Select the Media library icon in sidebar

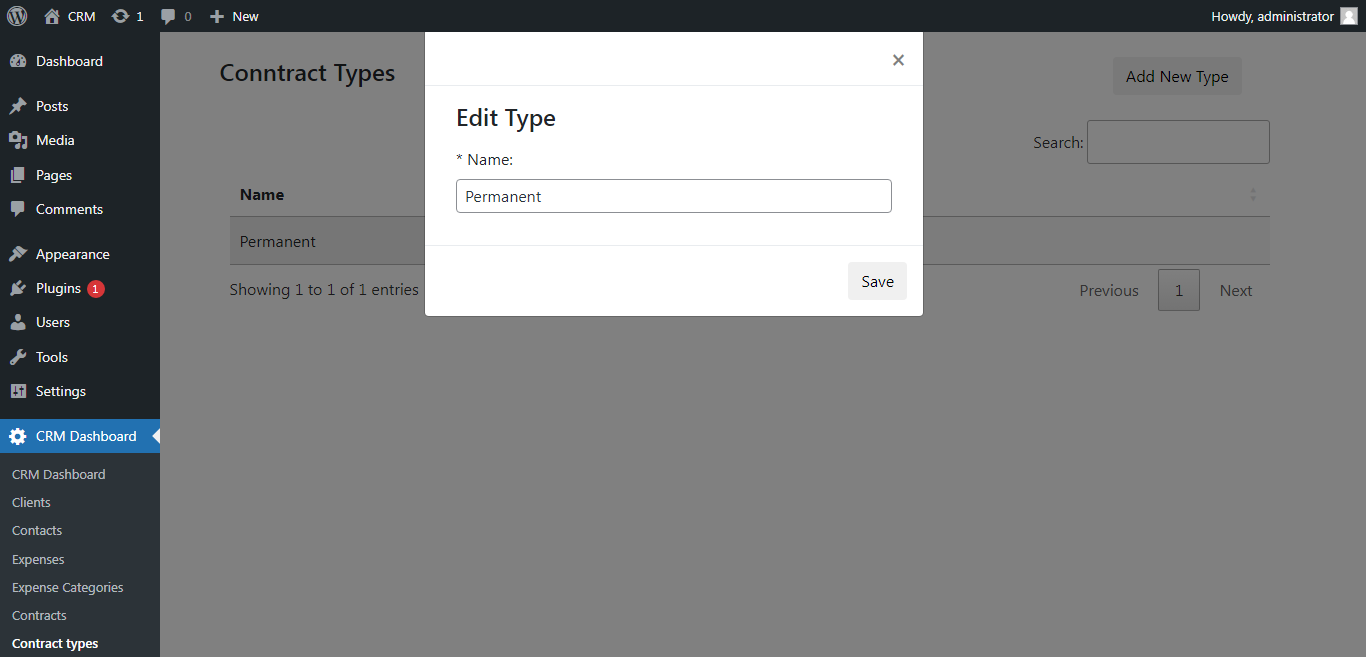click(x=20, y=140)
